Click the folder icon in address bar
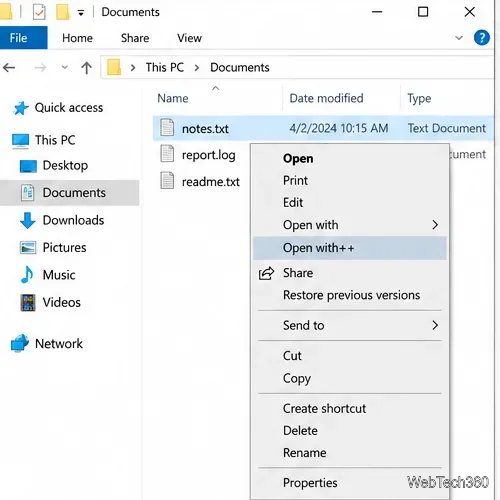 [114, 67]
